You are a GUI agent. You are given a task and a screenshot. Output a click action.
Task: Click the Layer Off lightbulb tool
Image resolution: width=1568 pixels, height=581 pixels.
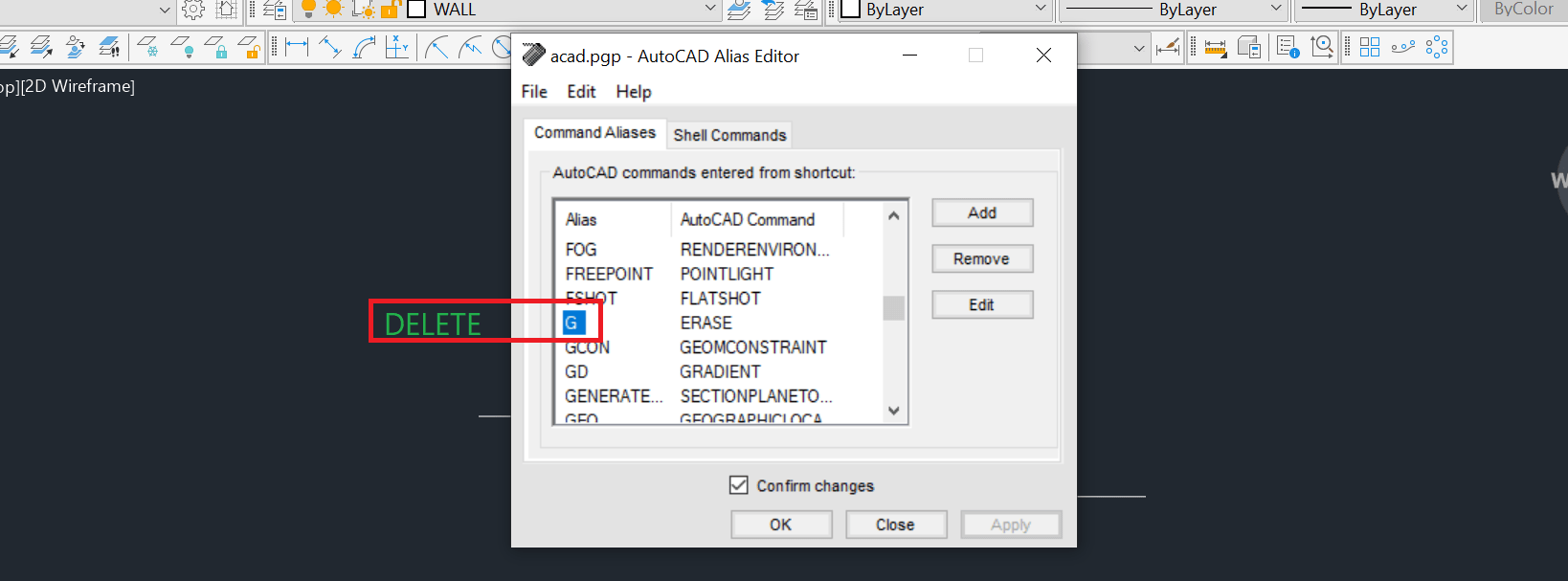pyautogui.click(x=181, y=47)
